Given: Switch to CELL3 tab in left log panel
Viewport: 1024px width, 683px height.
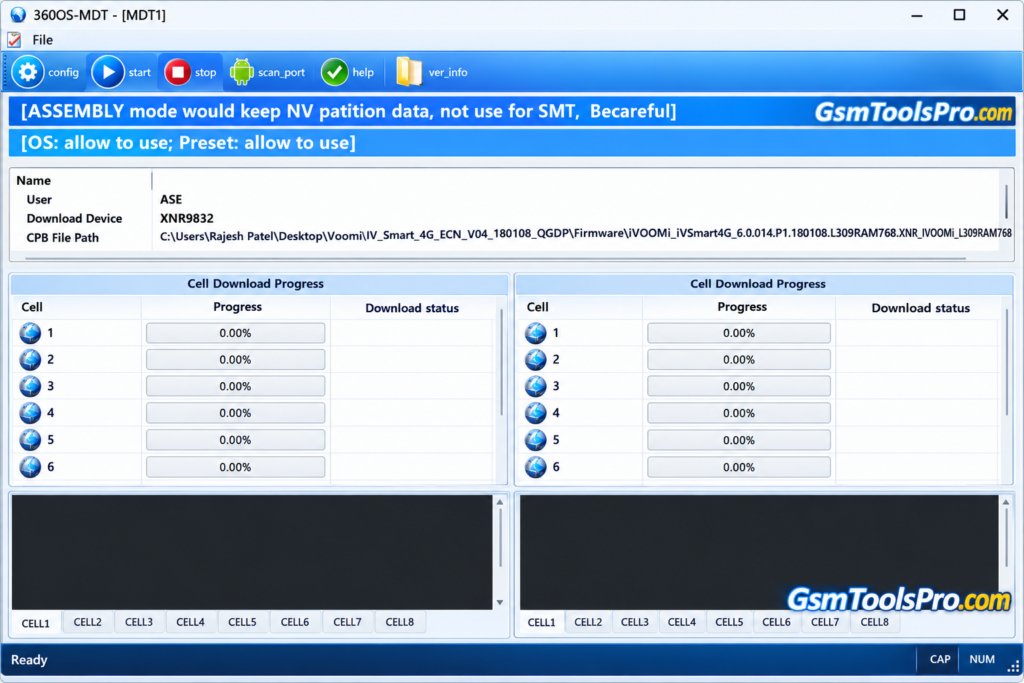Looking at the screenshot, I should [139, 622].
